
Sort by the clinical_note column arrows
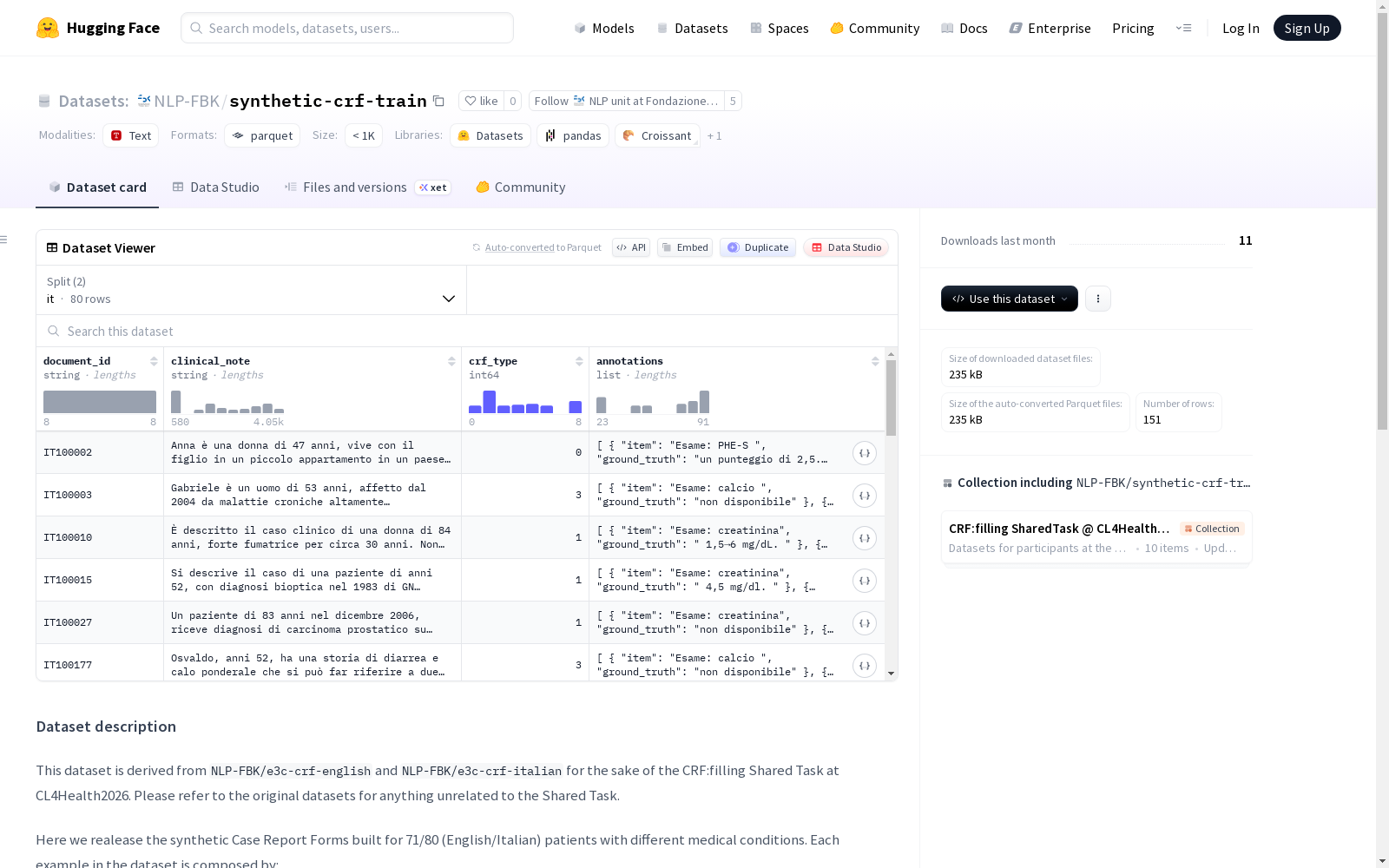pyautogui.click(x=451, y=361)
